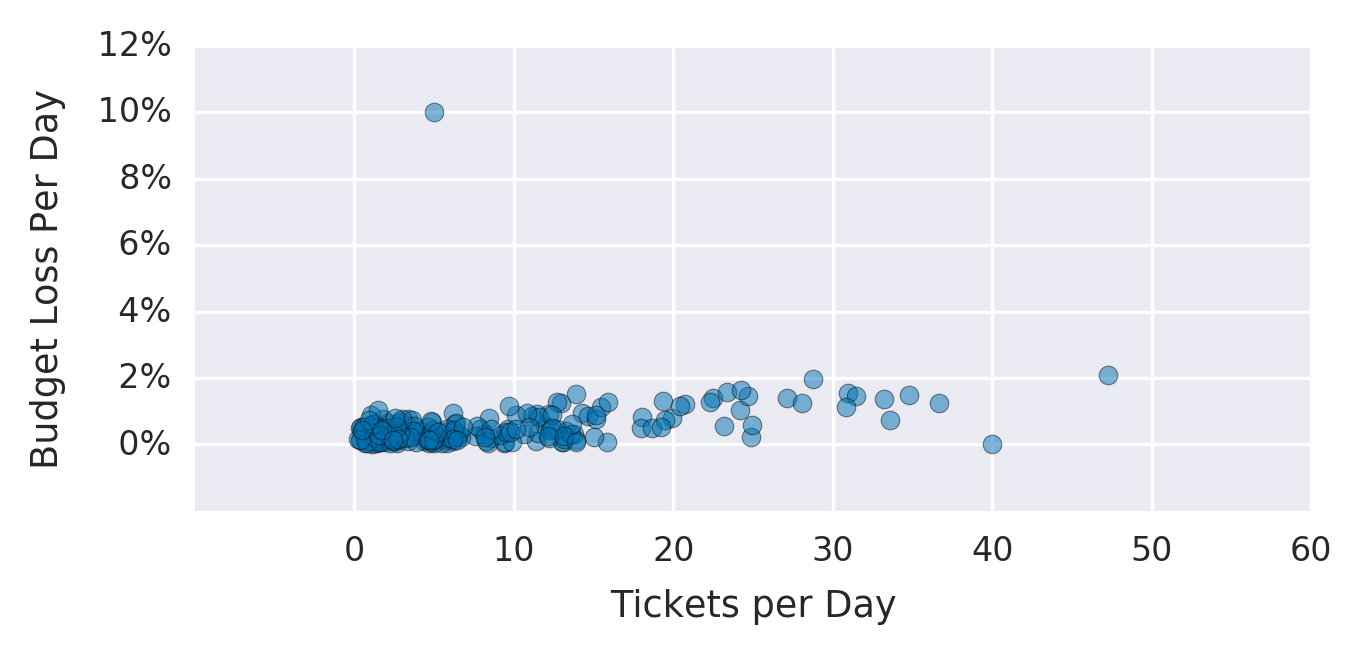Click the 6% y-axis tick label
The image size is (1362, 654).
click(x=144, y=245)
